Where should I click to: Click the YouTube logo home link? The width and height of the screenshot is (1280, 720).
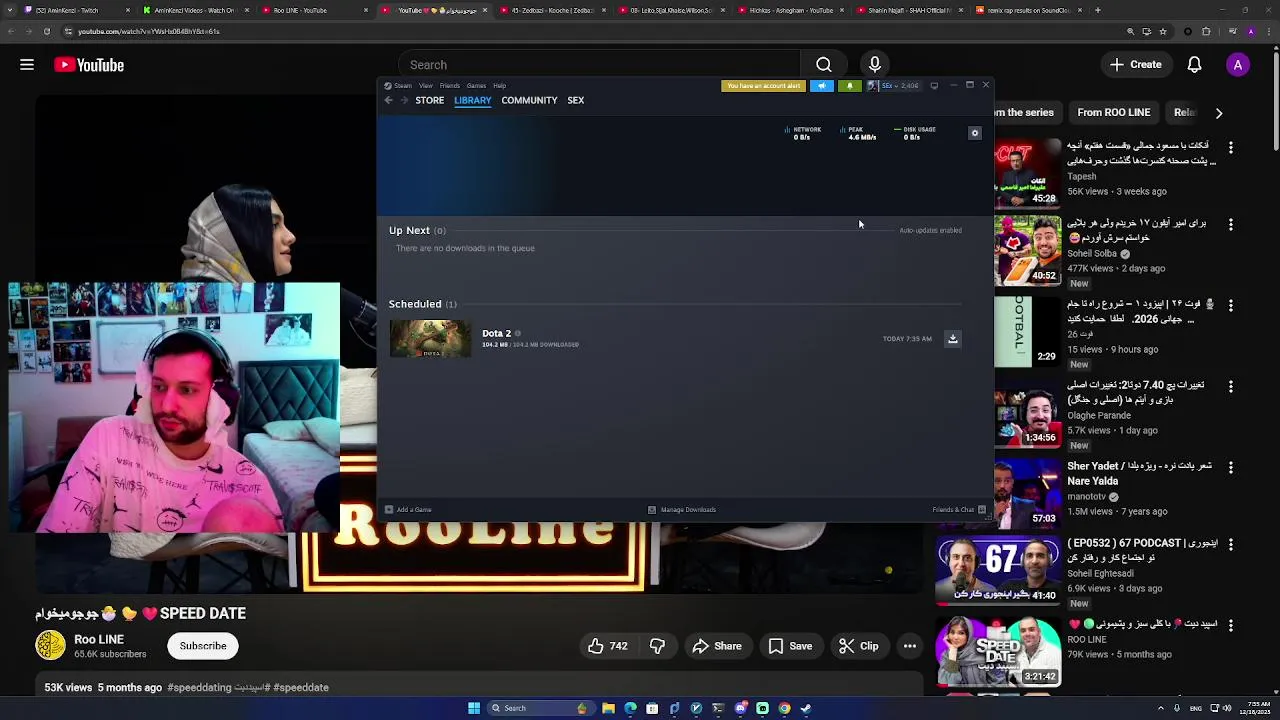click(x=89, y=65)
